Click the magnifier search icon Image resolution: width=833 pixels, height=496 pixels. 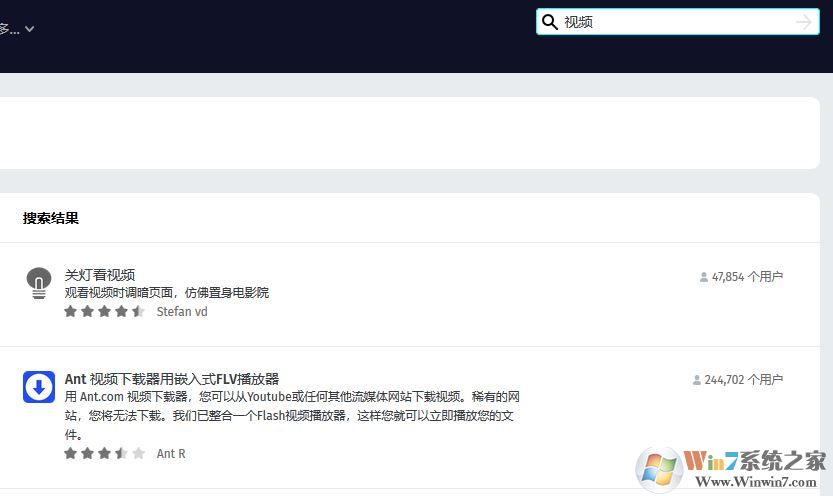[549, 22]
